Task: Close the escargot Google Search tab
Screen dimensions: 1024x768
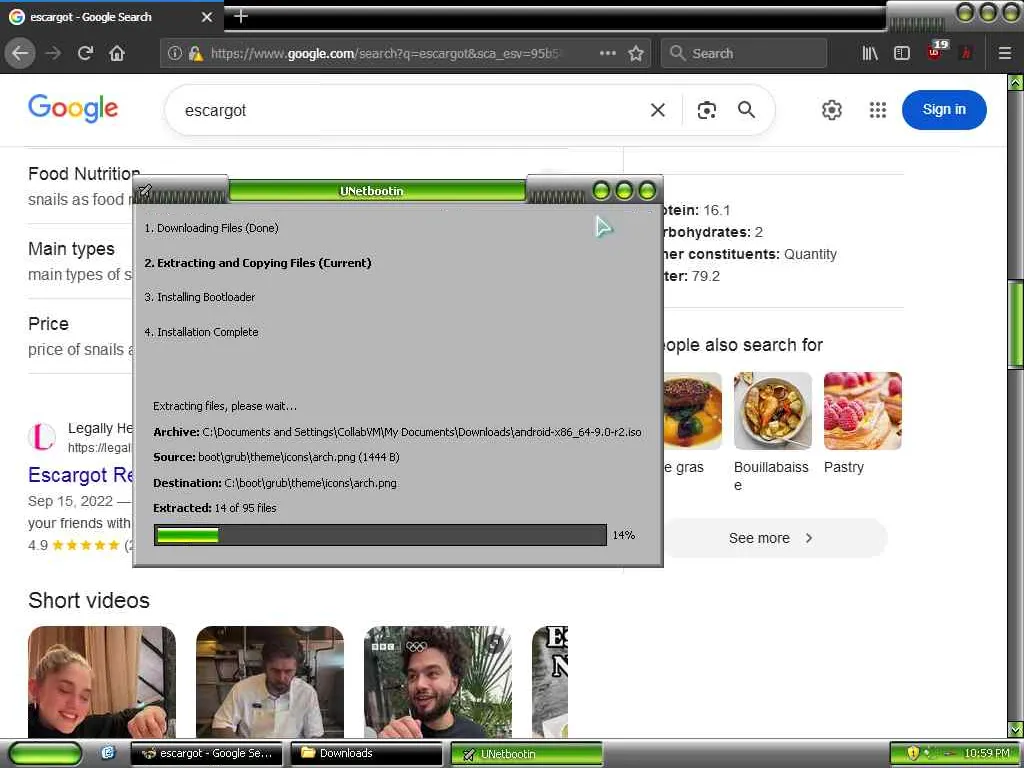Action: tap(206, 17)
